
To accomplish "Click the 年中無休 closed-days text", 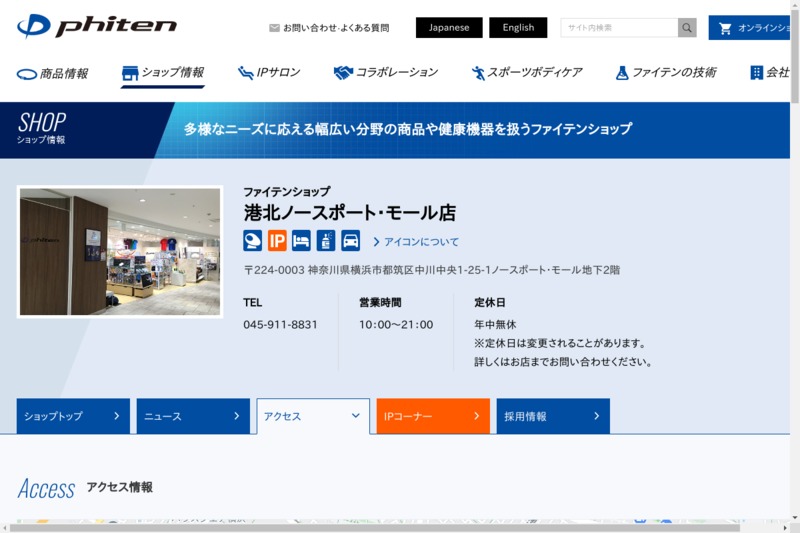I will (x=495, y=324).
